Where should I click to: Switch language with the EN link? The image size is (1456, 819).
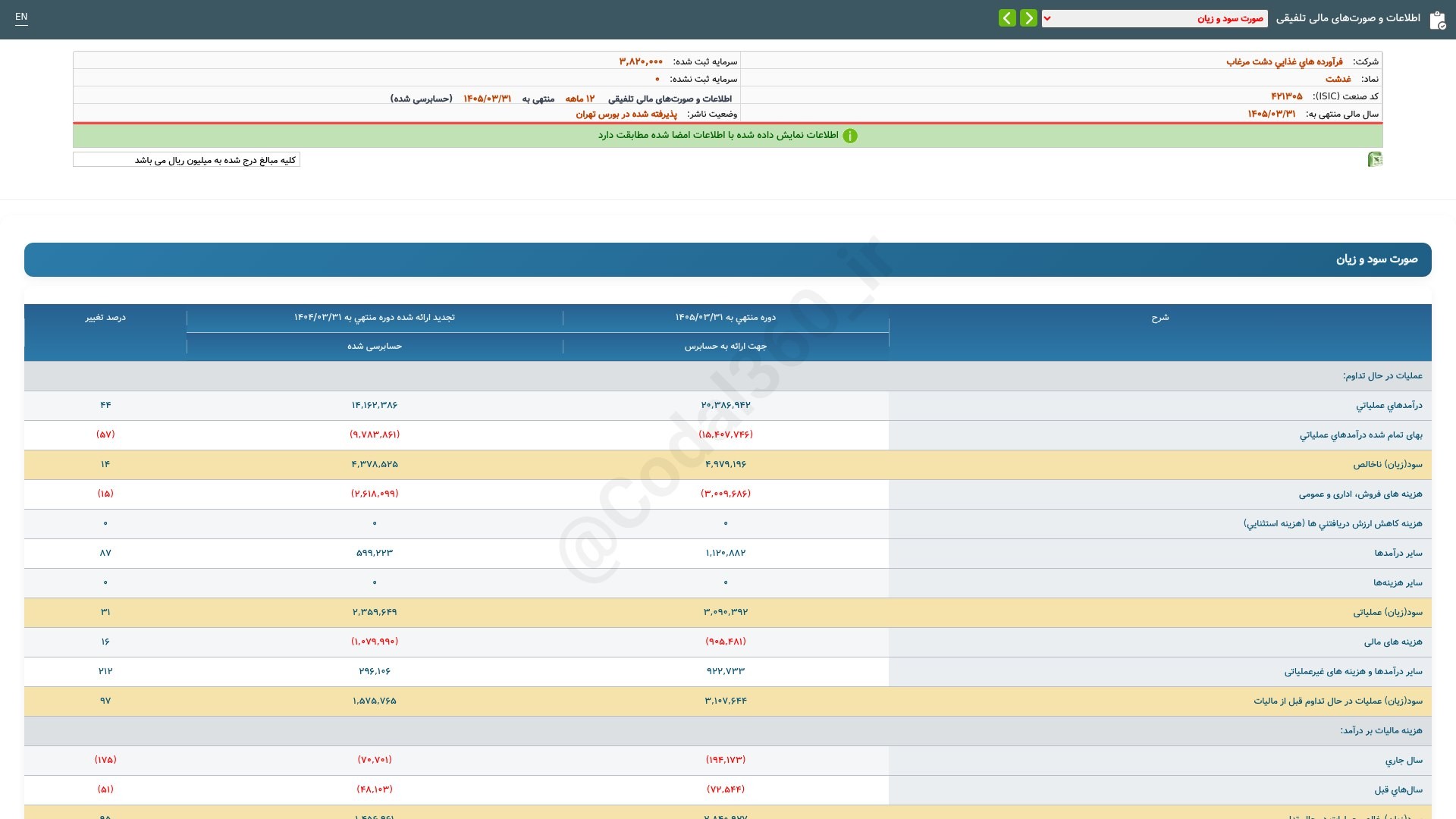(21, 17)
